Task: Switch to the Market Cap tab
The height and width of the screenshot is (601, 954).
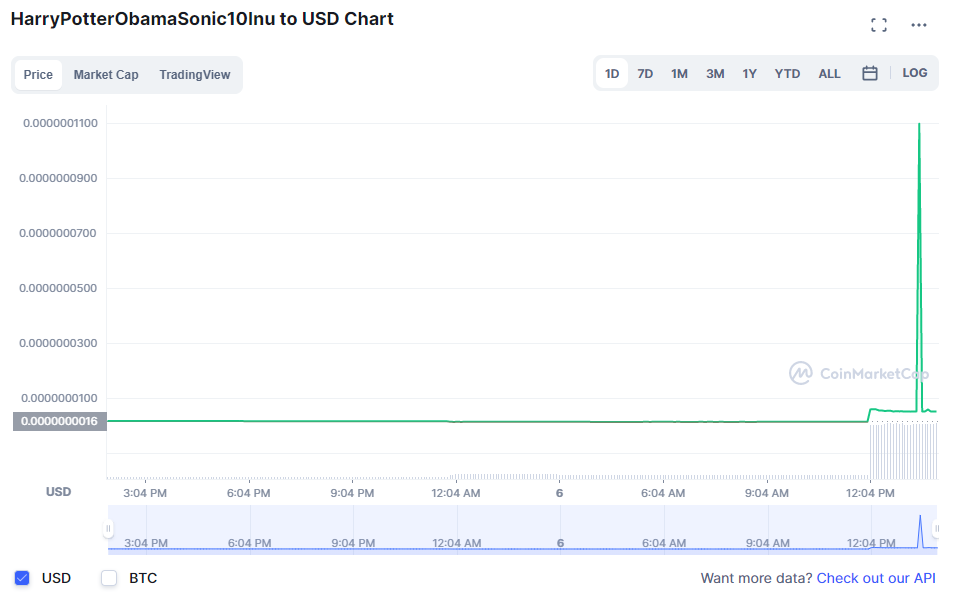Action: [106, 75]
